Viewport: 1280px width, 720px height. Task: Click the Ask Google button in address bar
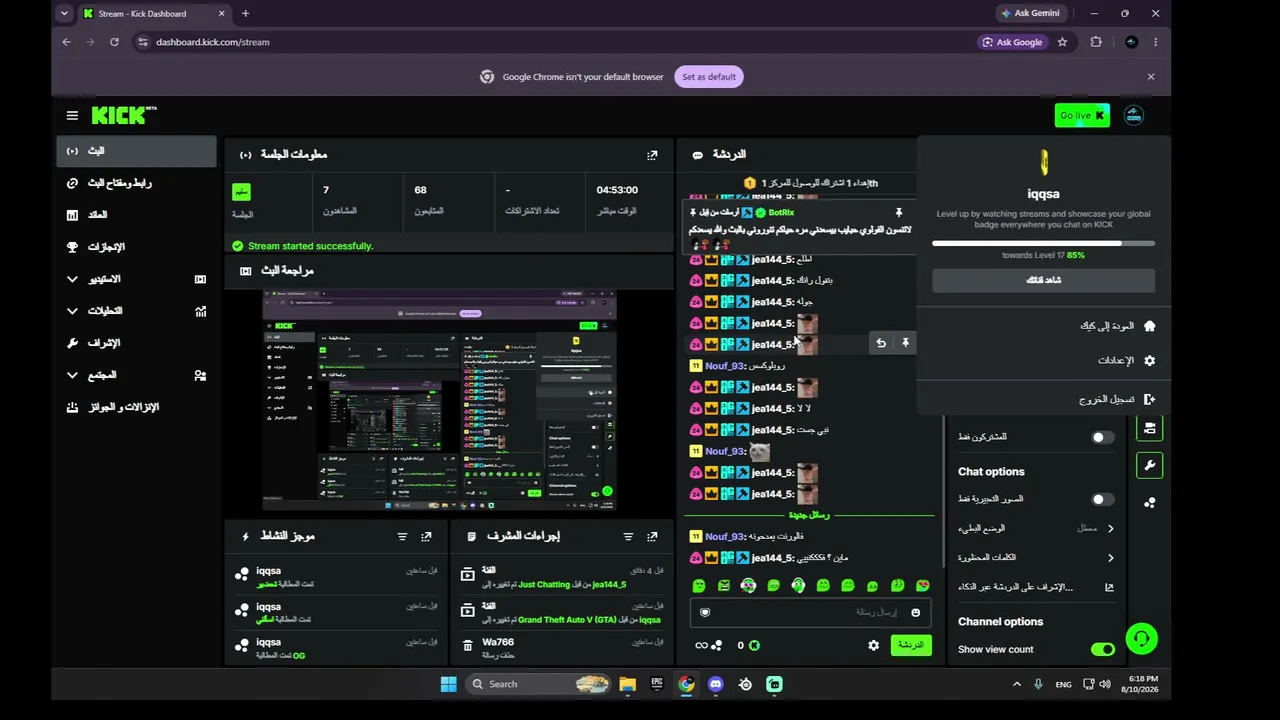click(x=1011, y=42)
